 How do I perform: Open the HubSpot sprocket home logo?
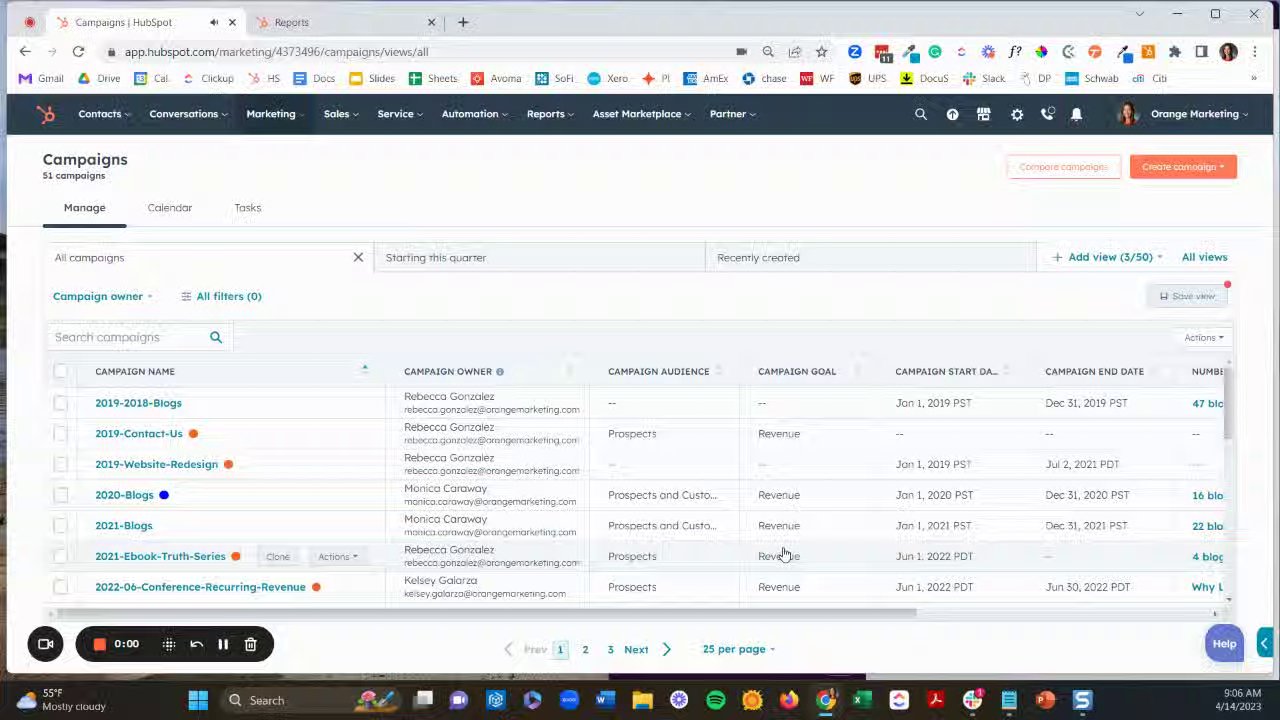[x=45, y=114]
